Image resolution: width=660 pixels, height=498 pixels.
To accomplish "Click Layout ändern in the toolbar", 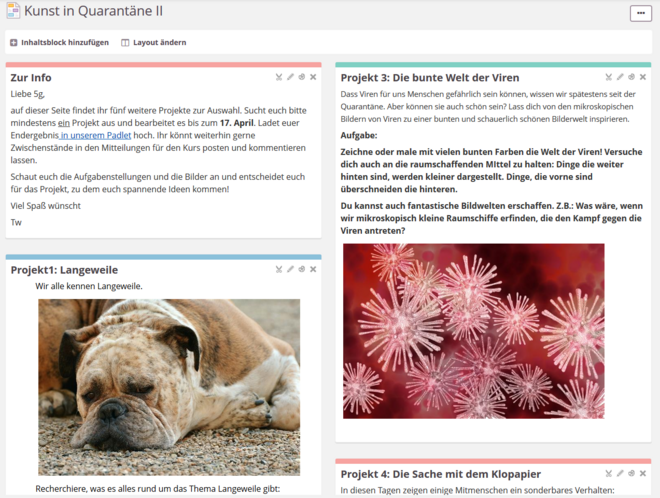I will point(152,43).
